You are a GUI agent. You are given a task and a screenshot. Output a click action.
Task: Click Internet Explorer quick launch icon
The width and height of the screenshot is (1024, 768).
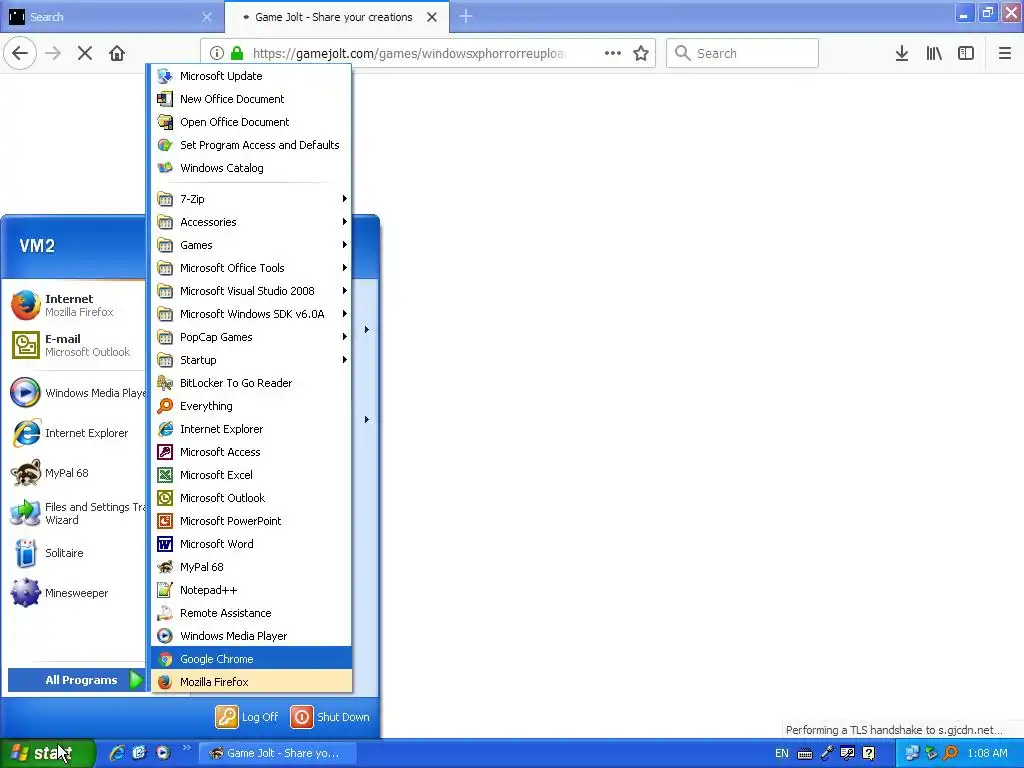point(117,753)
